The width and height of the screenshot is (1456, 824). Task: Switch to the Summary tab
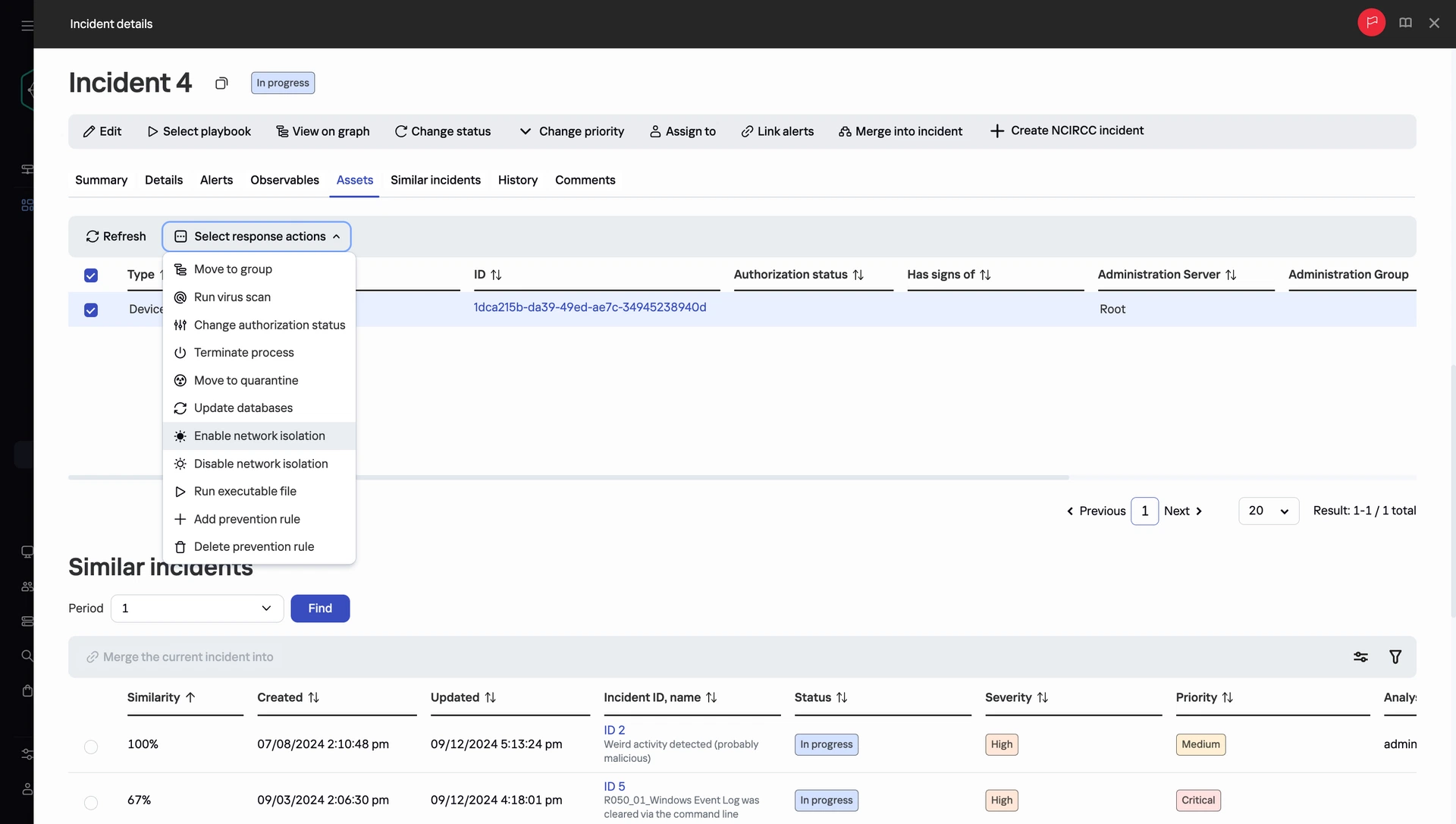coord(101,180)
